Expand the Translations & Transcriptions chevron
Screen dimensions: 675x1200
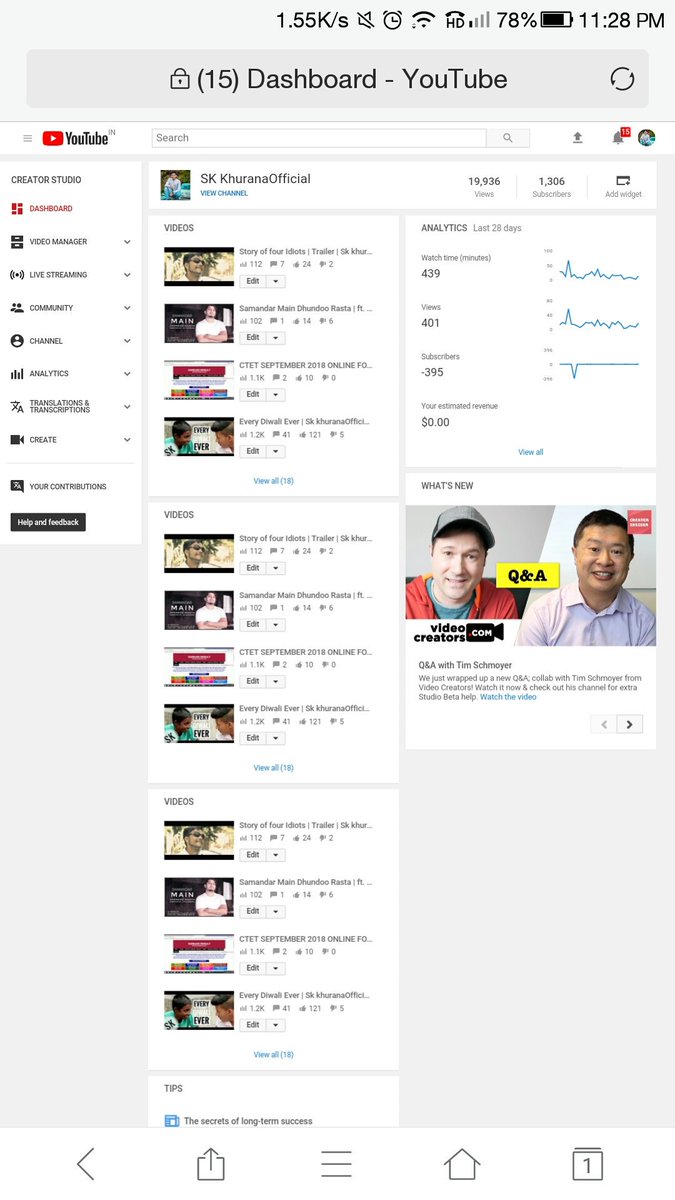[x=127, y=407]
